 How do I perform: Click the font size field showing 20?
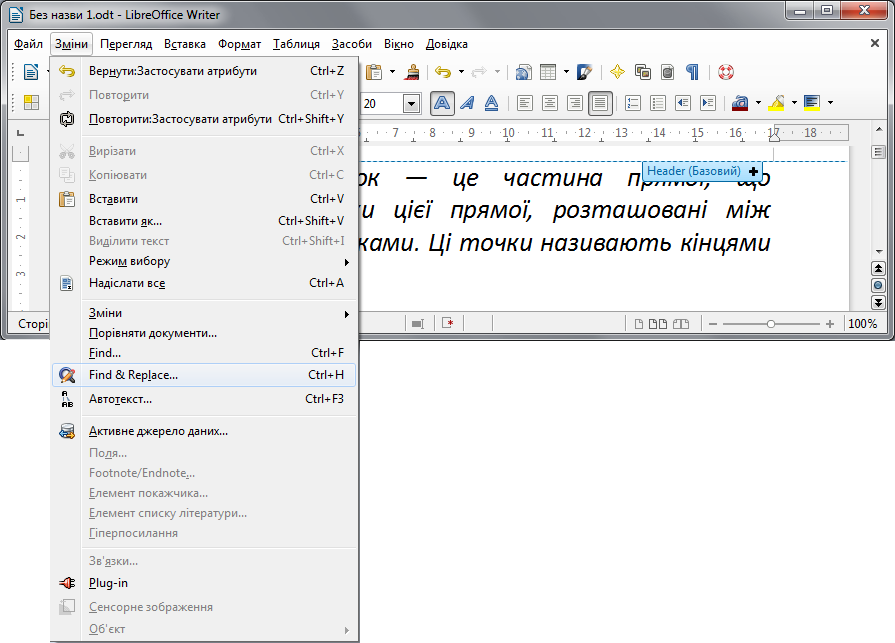click(382, 104)
